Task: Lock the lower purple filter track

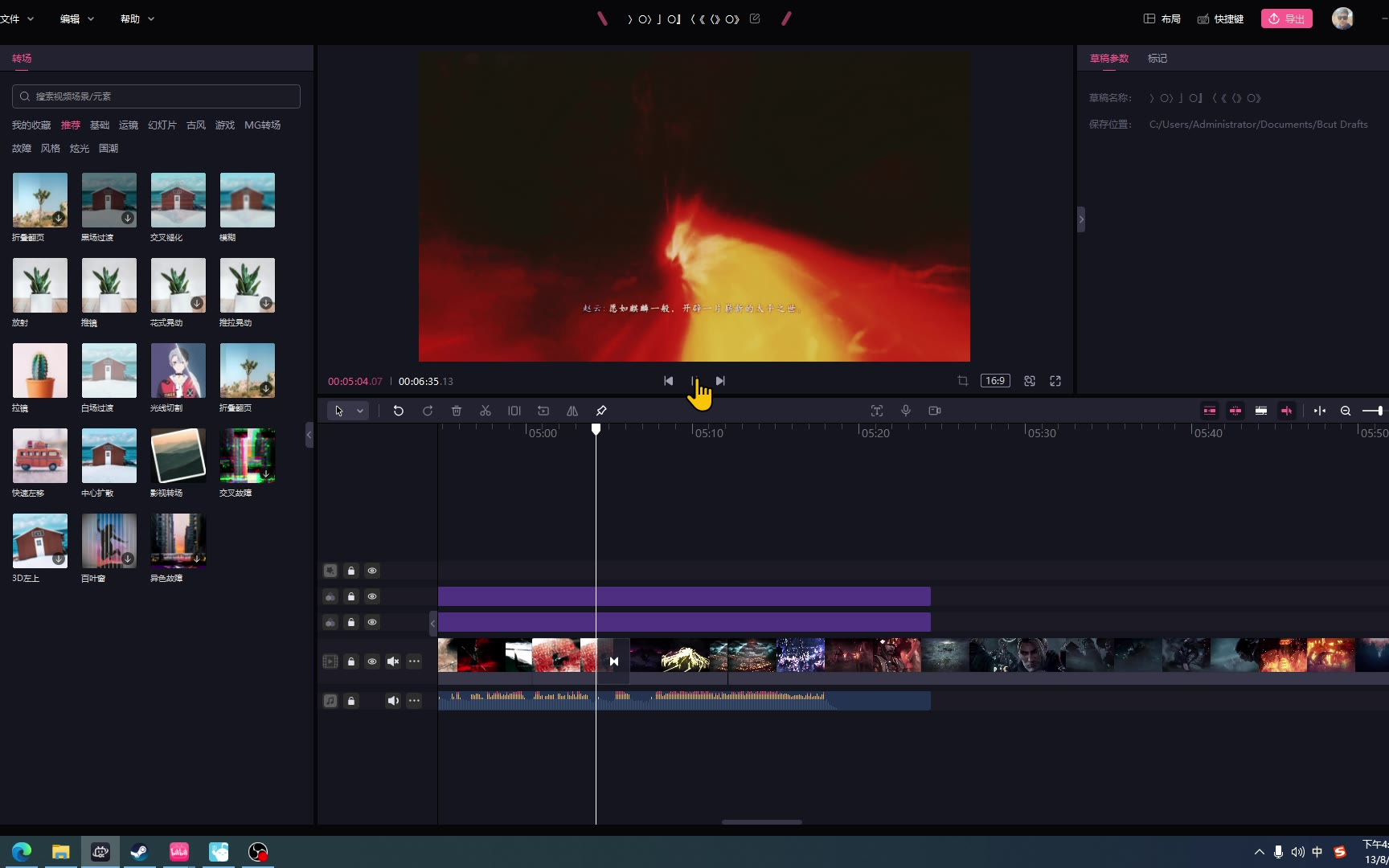Action: click(351, 622)
